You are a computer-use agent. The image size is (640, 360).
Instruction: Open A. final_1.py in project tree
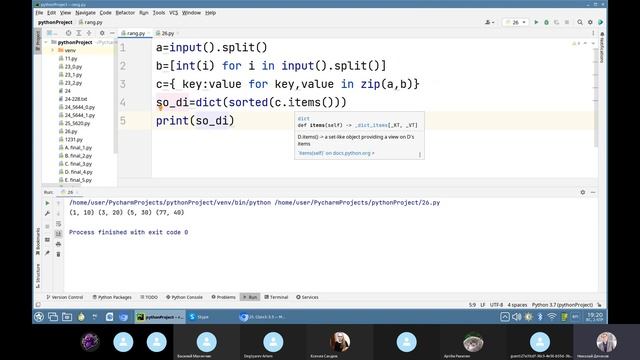click(78, 147)
